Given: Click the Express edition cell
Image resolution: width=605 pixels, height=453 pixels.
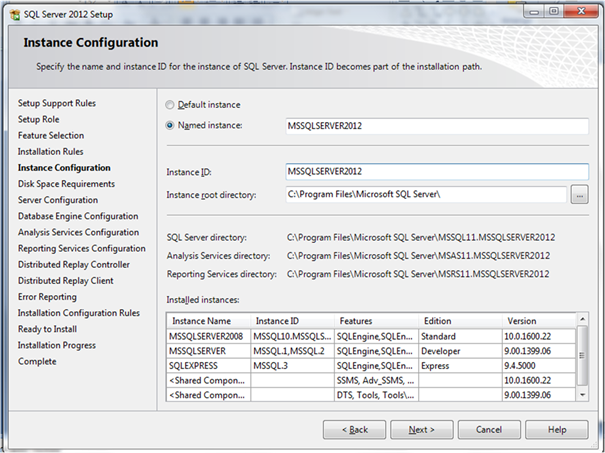Looking at the screenshot, I should click(x=460, y=366).
